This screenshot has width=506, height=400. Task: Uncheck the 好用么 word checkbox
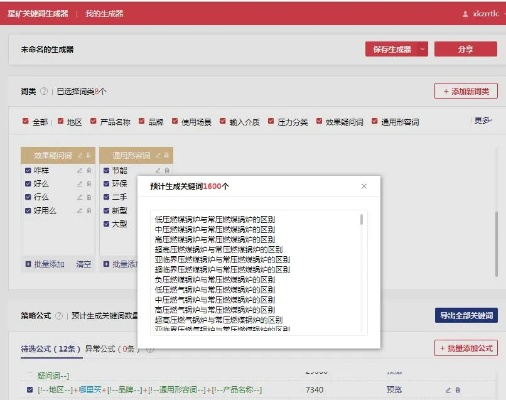tap(28, 210)
